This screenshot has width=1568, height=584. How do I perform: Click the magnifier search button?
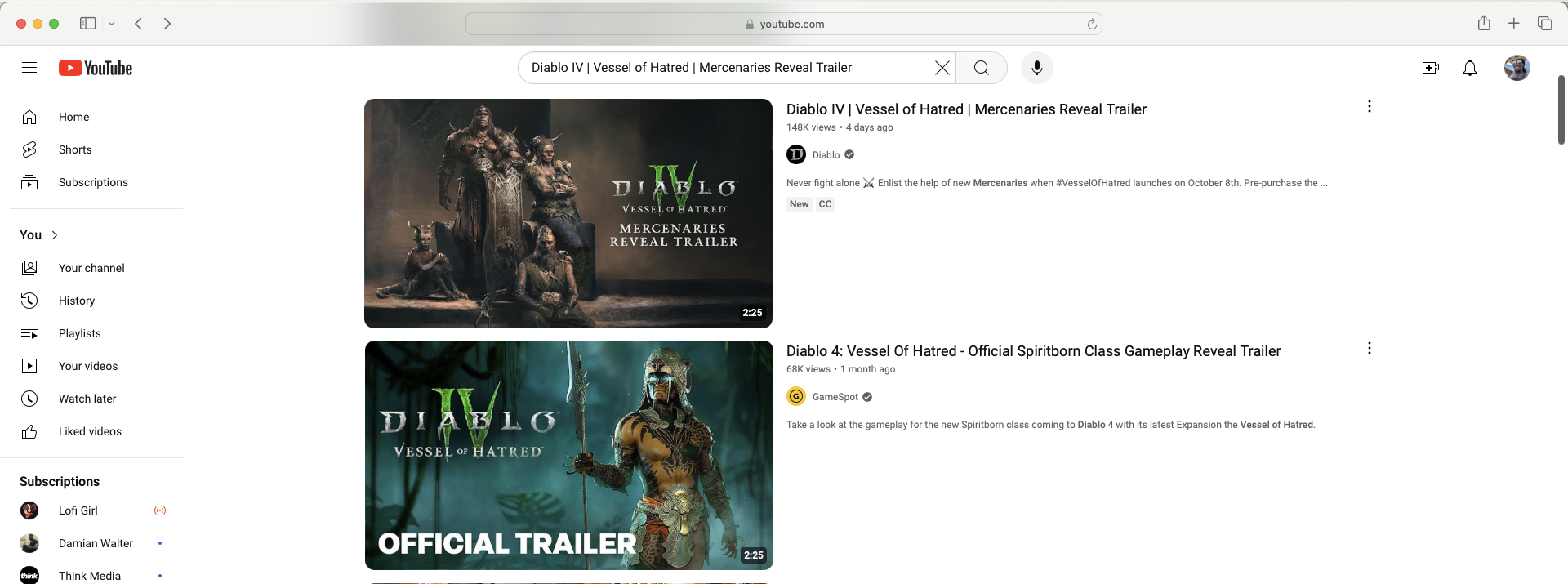[982, 68]
